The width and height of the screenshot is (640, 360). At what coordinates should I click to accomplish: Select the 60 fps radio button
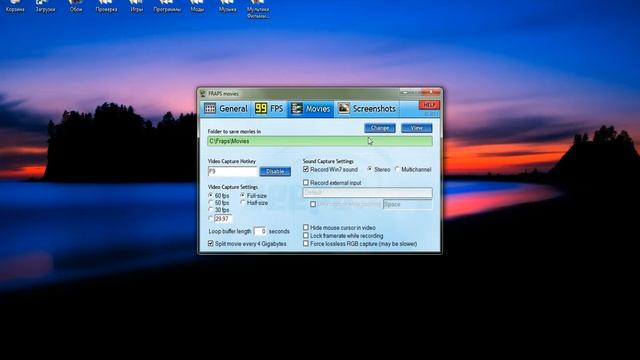(211, 196)
